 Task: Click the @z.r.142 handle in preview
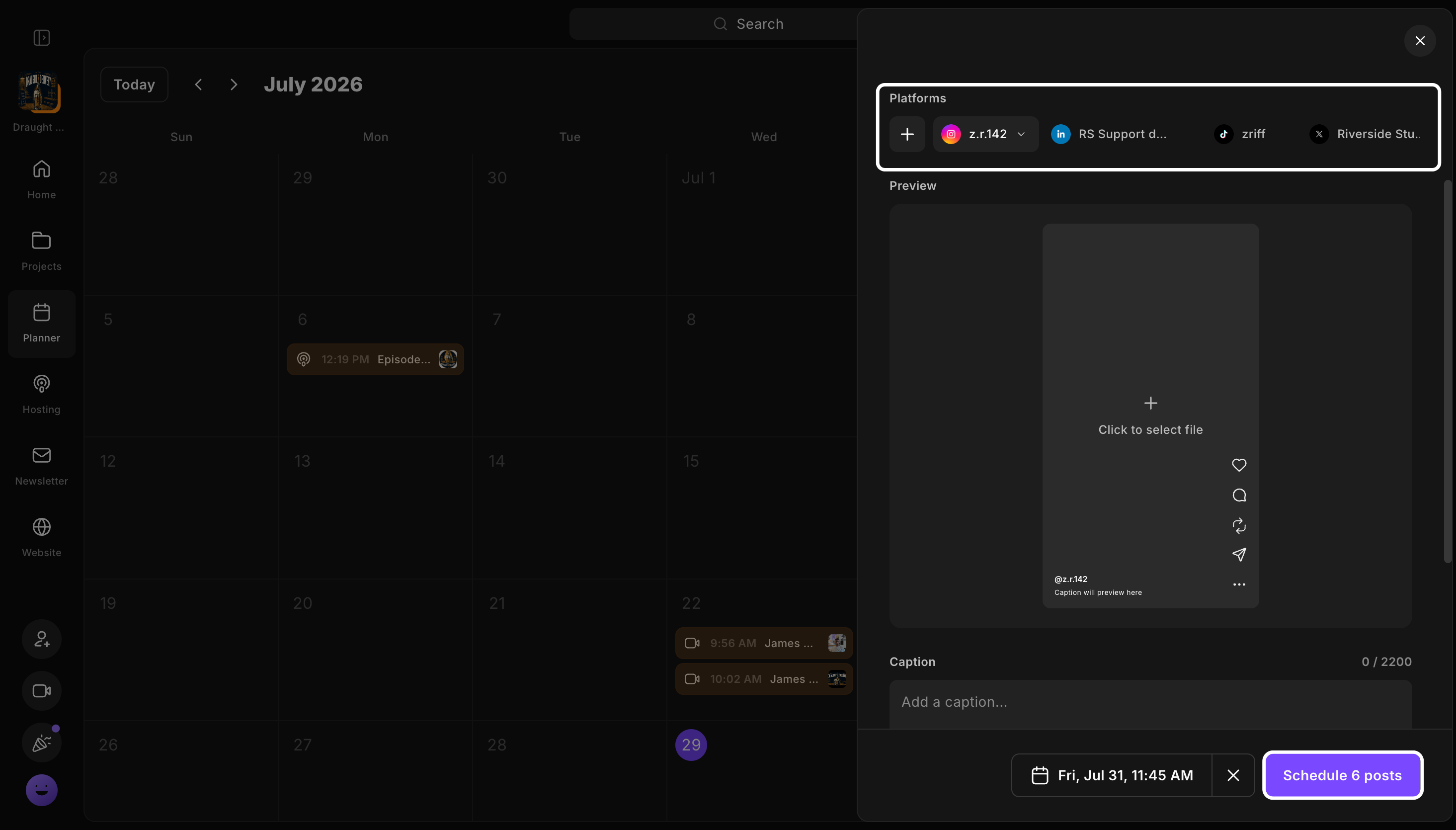tap(1071, 579)
